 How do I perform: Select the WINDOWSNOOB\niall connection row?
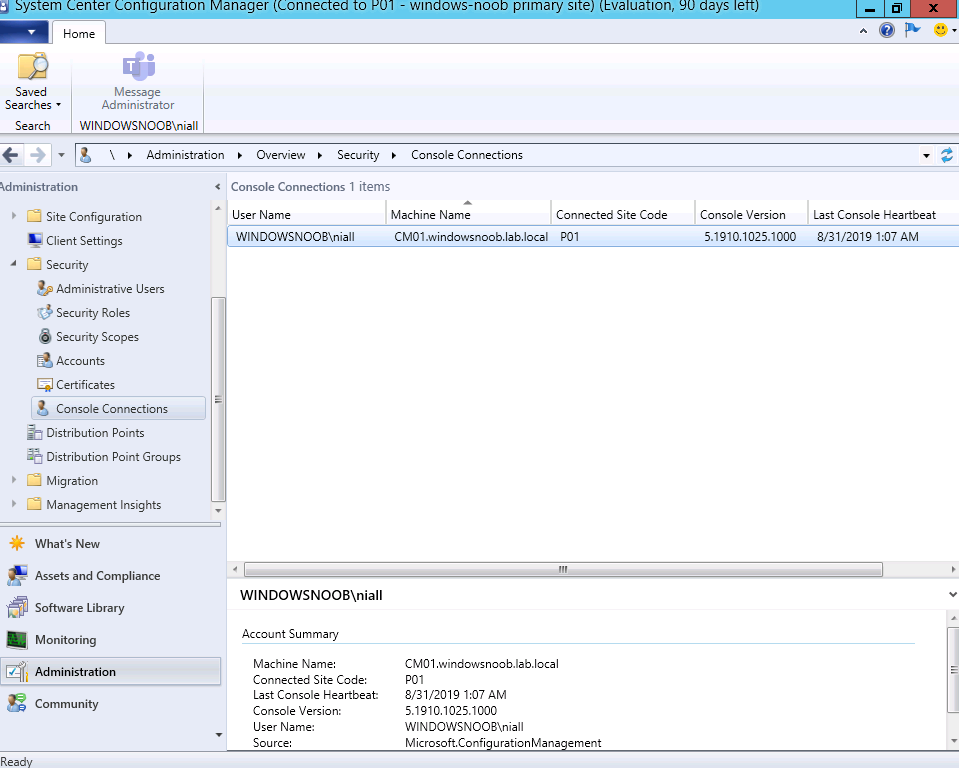[x=593, y=237]
